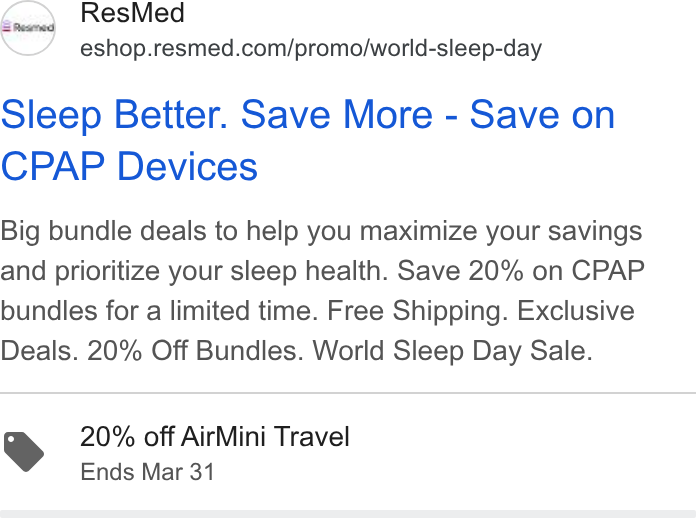Click the gray bar below the ad
Image resolution: width=696 pixels, height=518 pixels.
(348, 514)
